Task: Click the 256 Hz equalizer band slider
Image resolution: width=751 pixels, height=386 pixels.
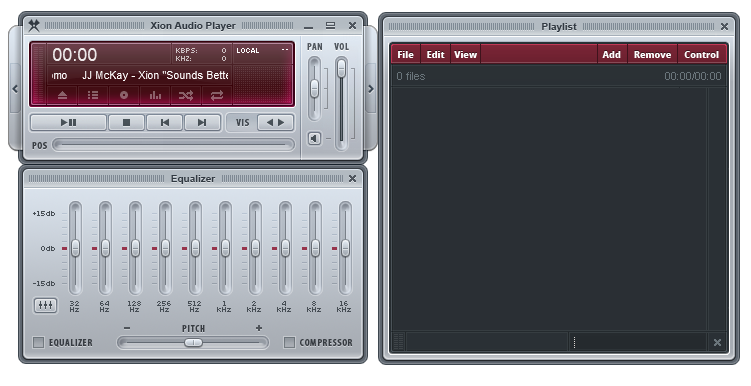Action: pos(165,248)
